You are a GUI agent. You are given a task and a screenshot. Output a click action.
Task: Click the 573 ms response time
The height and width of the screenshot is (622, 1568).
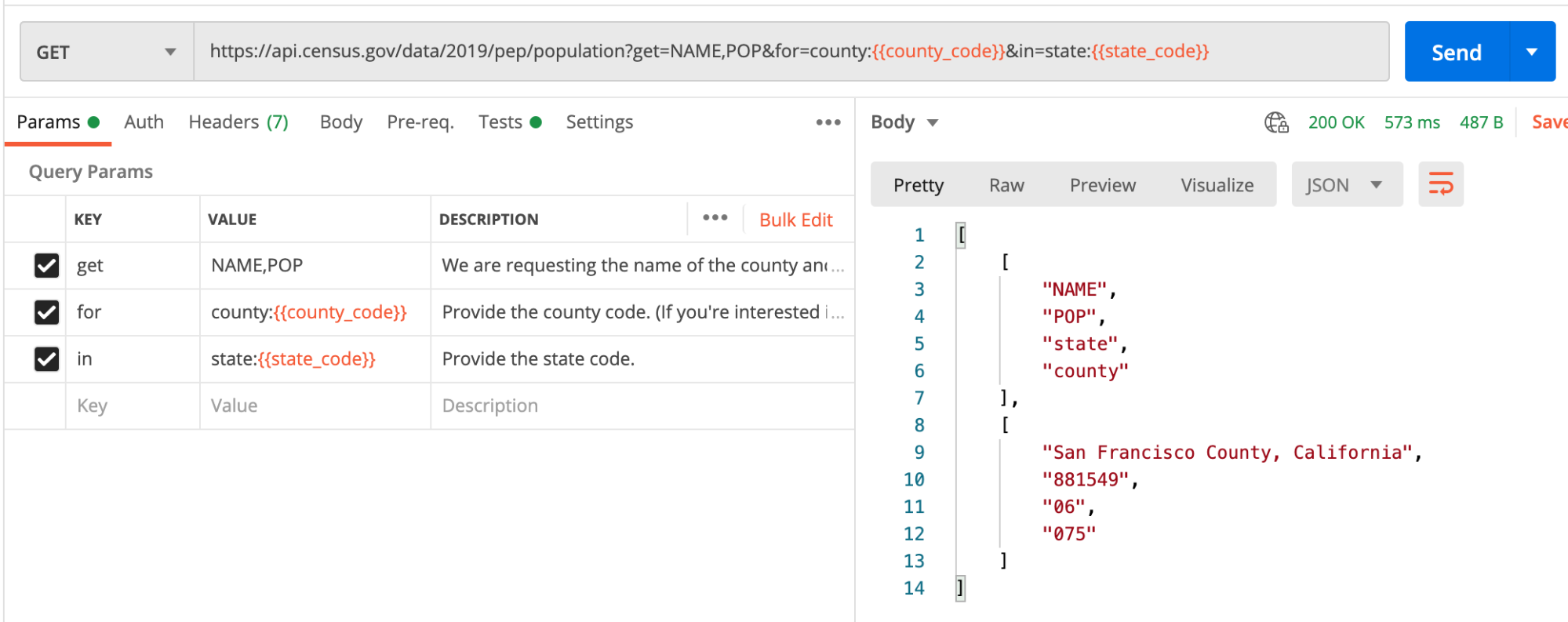[x=1412, y=122]
